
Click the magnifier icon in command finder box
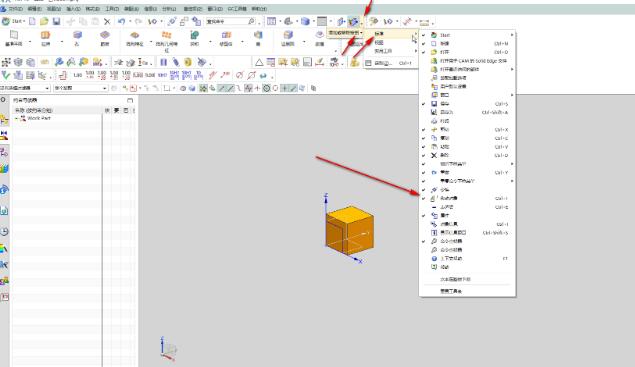251,21
